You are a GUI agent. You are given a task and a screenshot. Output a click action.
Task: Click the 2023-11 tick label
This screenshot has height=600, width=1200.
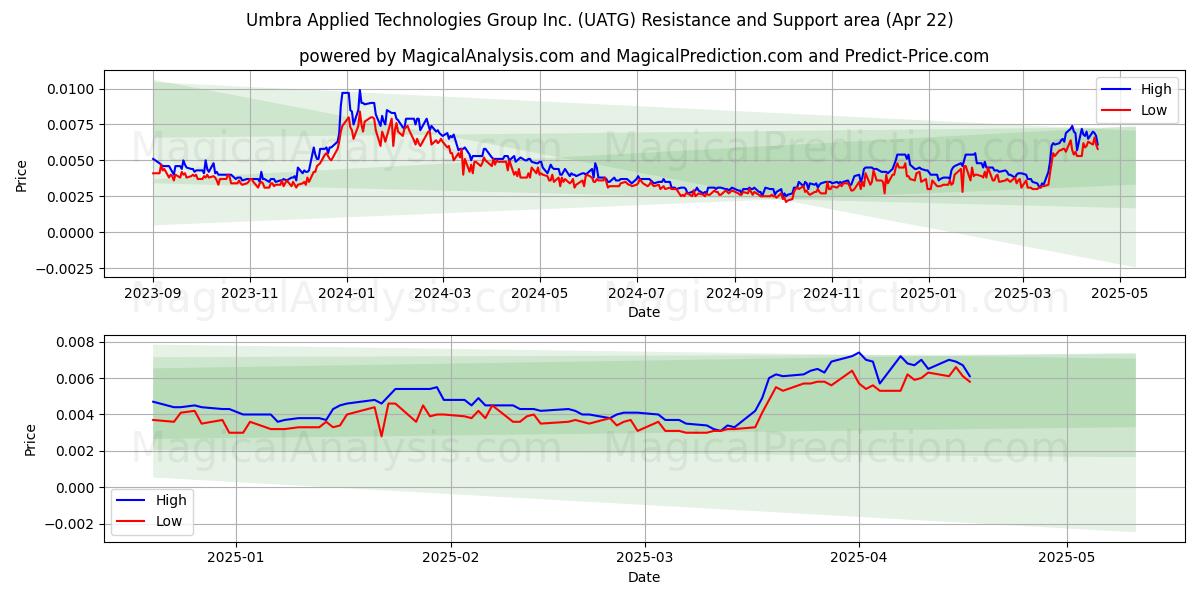pos(250,293)
